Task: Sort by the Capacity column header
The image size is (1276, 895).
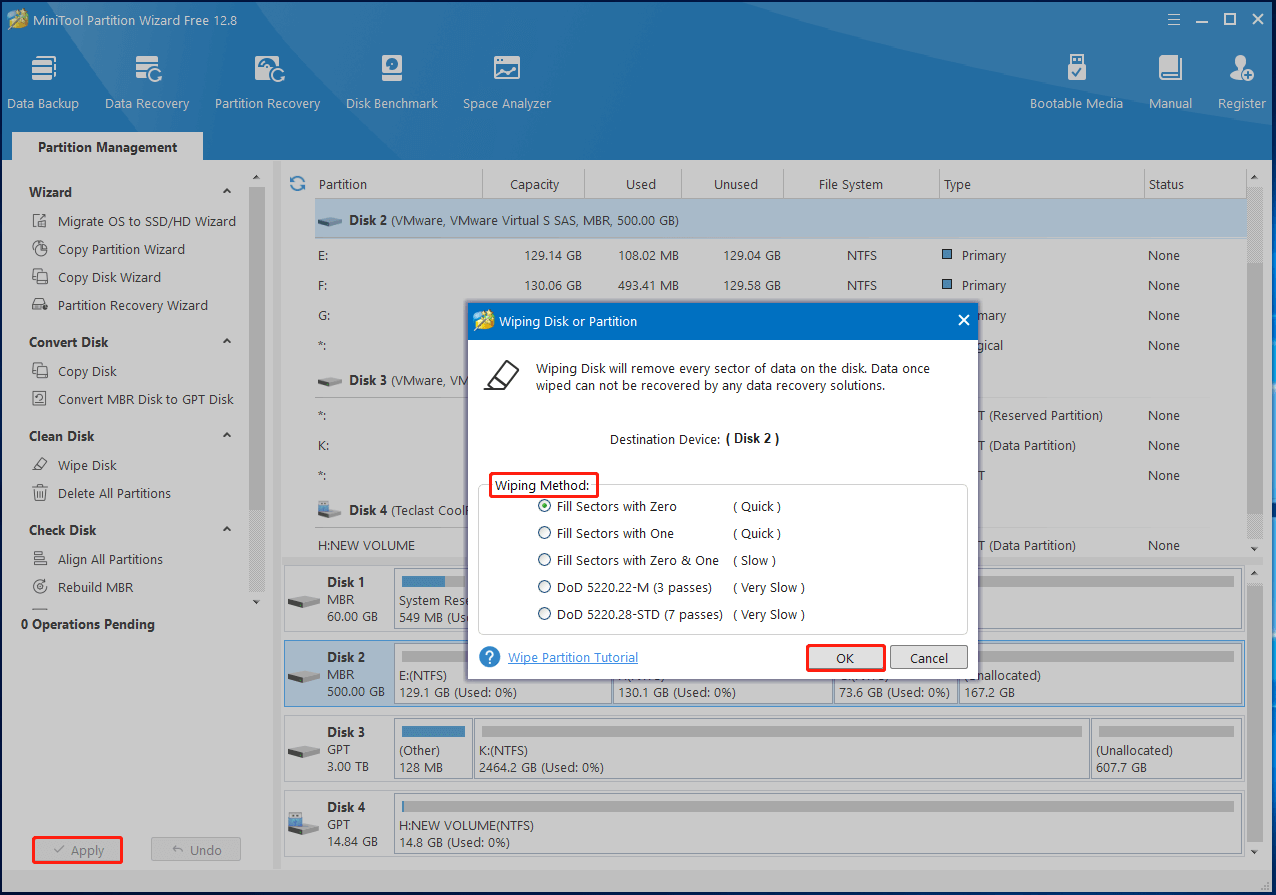Action: pyautogui.click(x=534, y=184)
